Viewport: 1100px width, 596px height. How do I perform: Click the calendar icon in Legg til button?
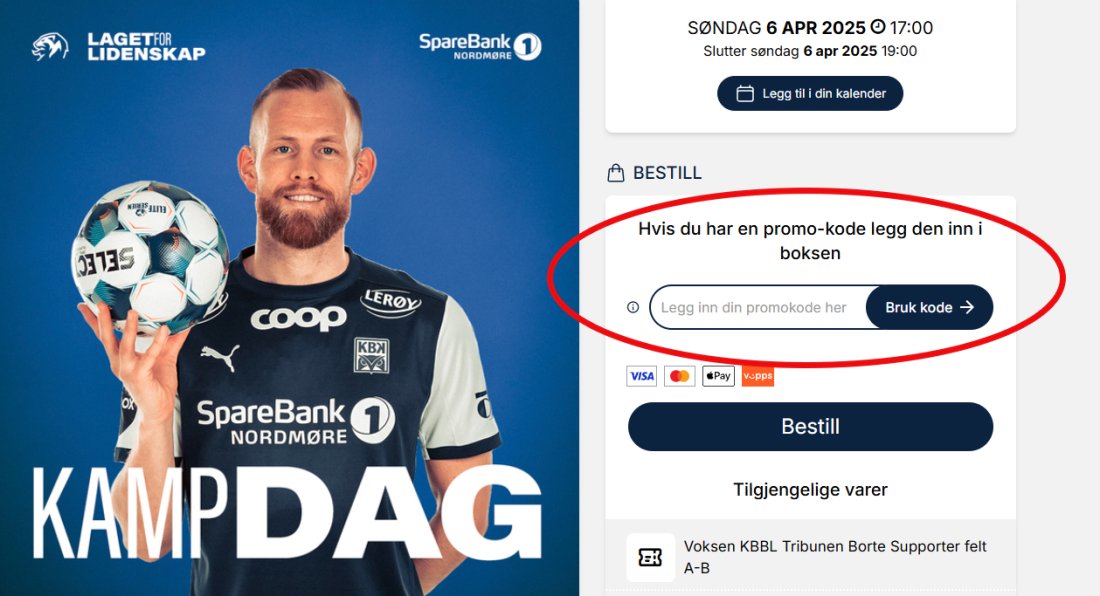[x=745, y=93]
